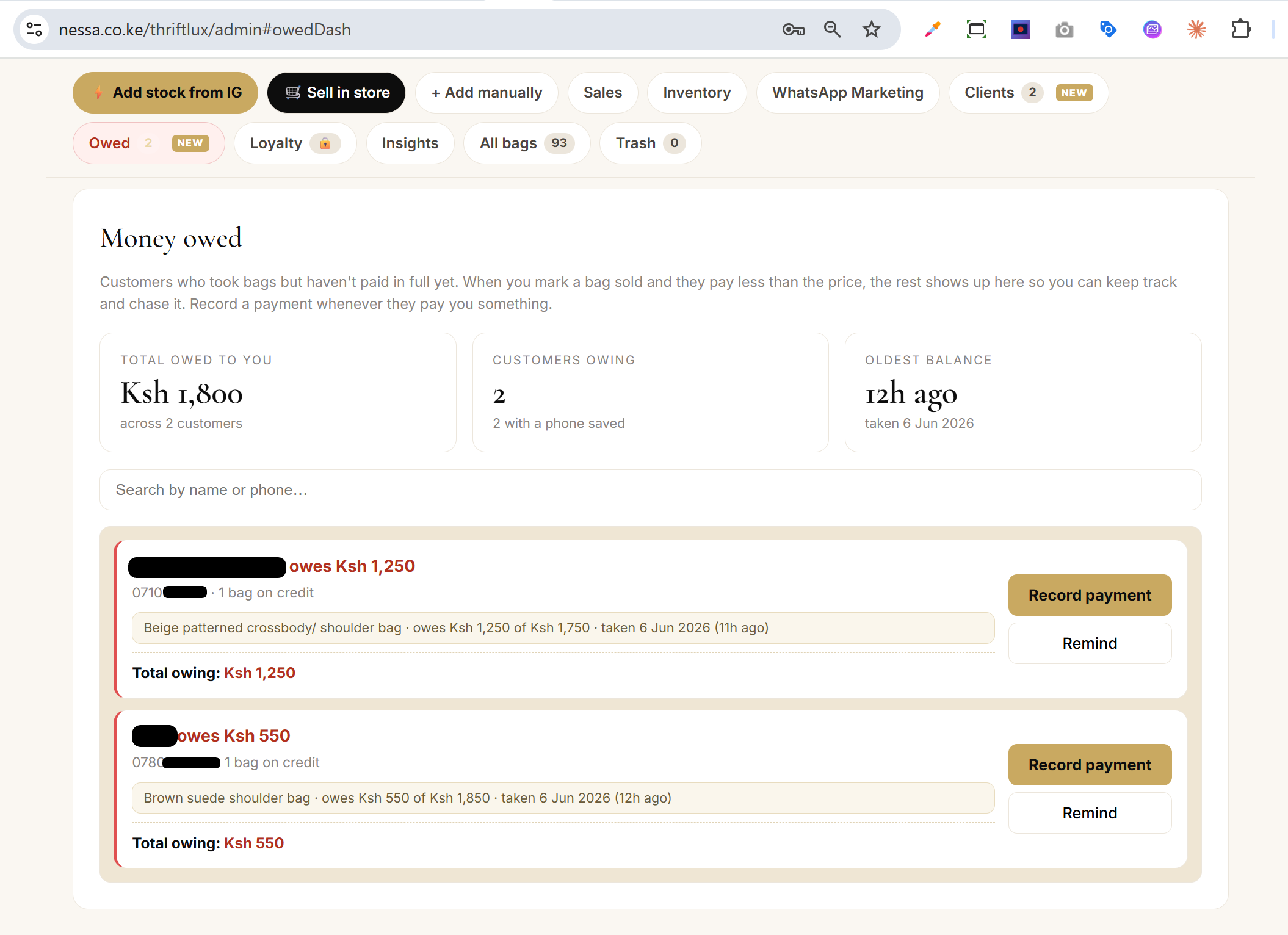The width and height of the screenshot is (1288, 935).
Task: Open the color picker pen extension
Action: (933, 29)
